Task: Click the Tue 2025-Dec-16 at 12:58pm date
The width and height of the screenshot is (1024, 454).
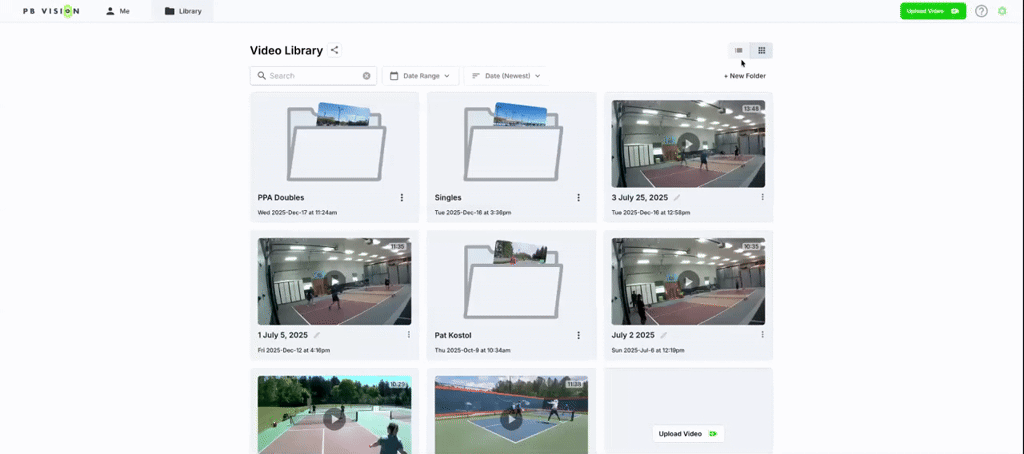Action: click(651, 212)
